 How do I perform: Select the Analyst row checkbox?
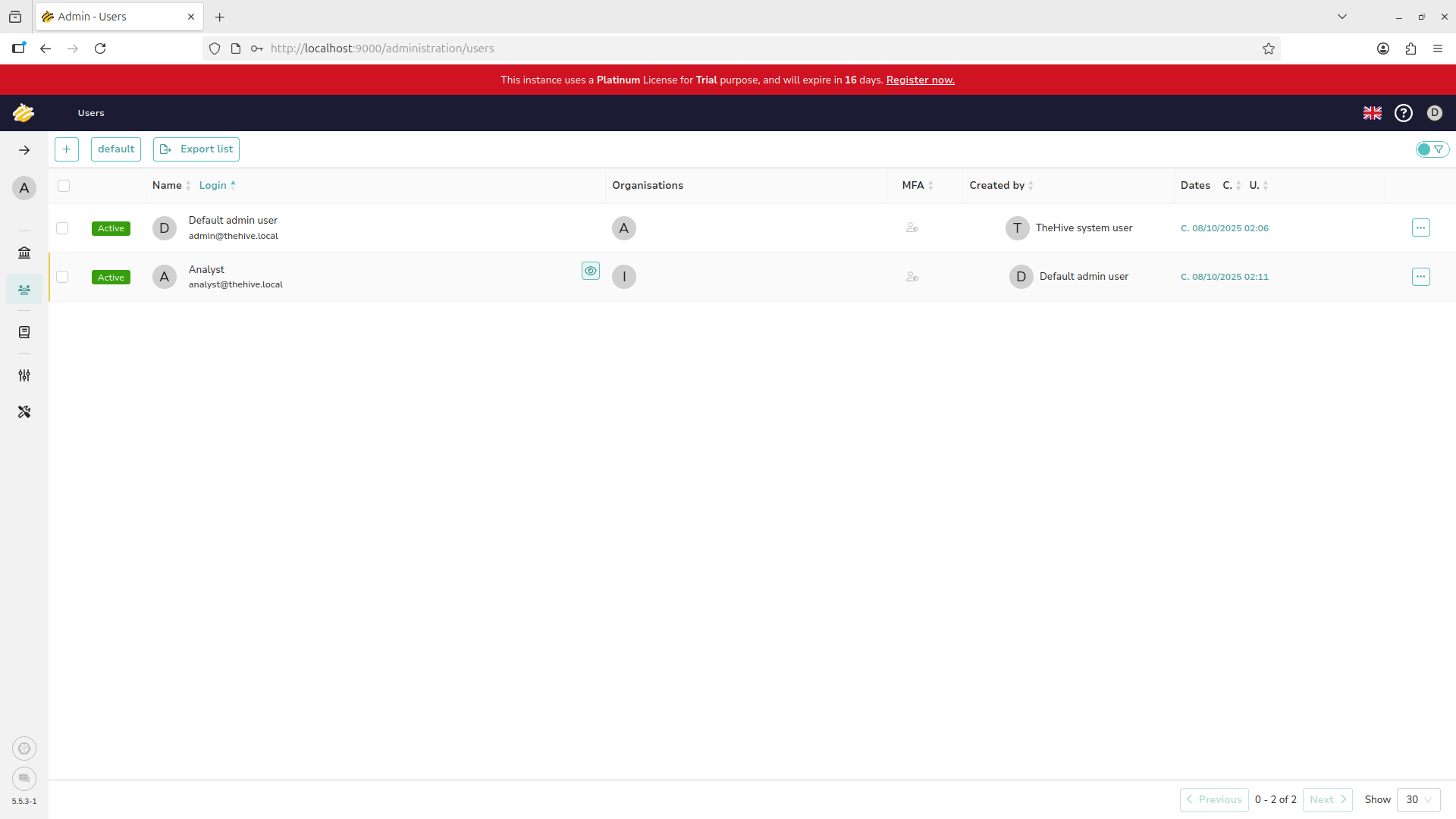pos(62,277)
